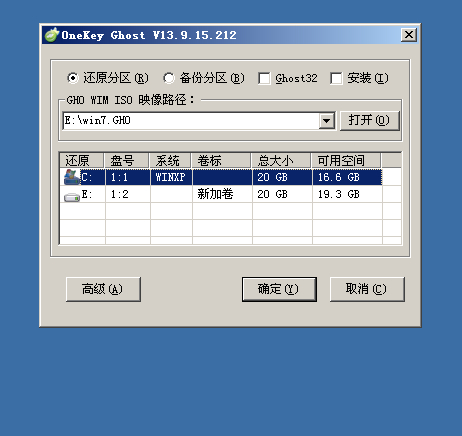Click the E:\win7.GHO path field

tap(191, 120)
